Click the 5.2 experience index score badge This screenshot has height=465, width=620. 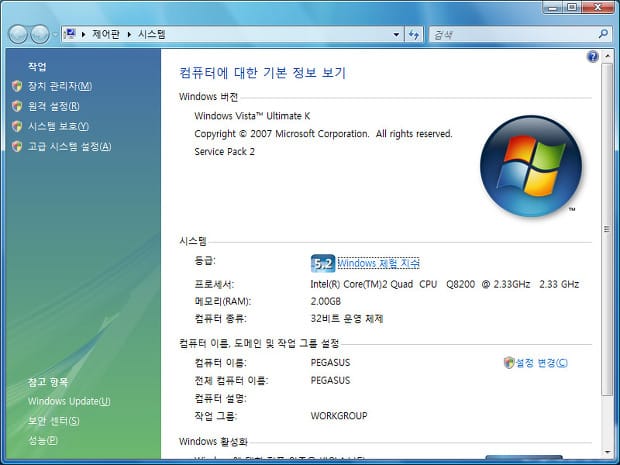coord(322,263)
